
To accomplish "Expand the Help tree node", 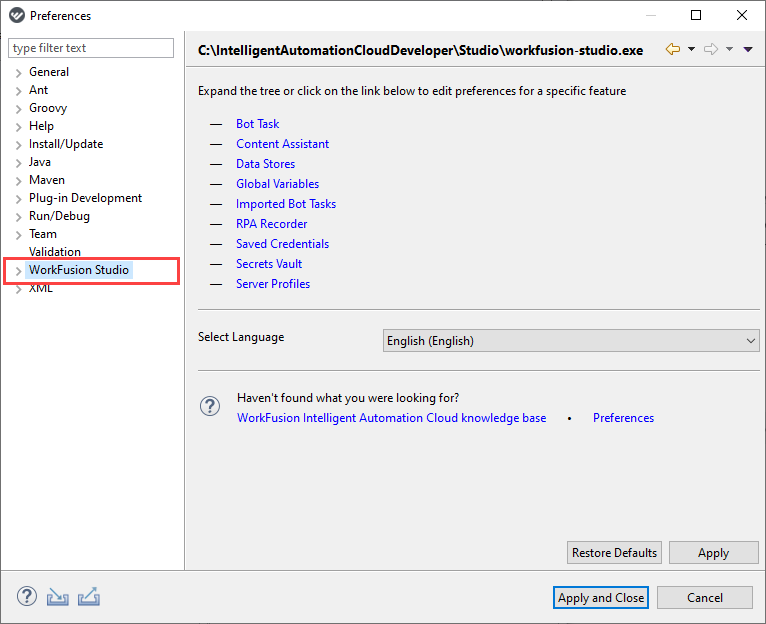I will [x=19, y=127].
